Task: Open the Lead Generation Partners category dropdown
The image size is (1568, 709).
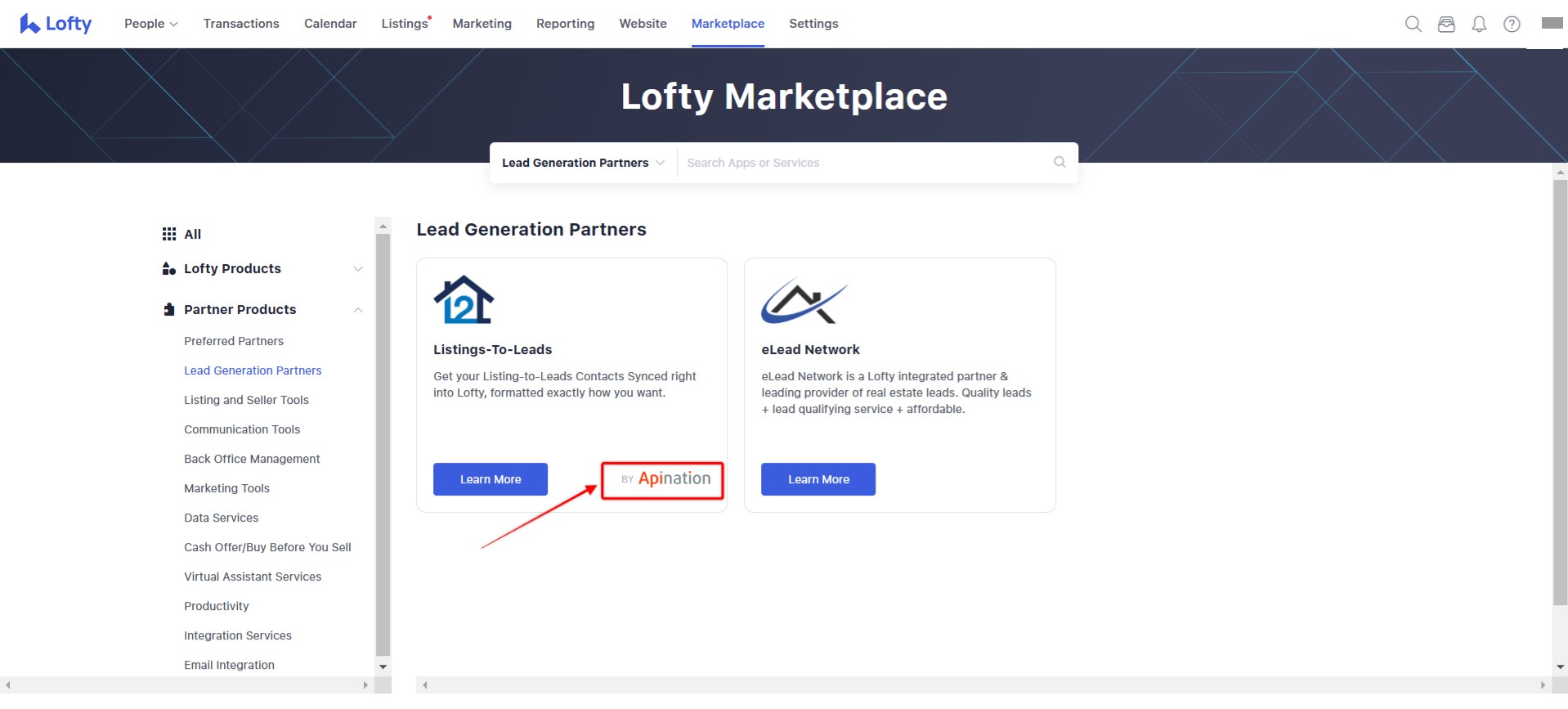Action: click(583, 163)
